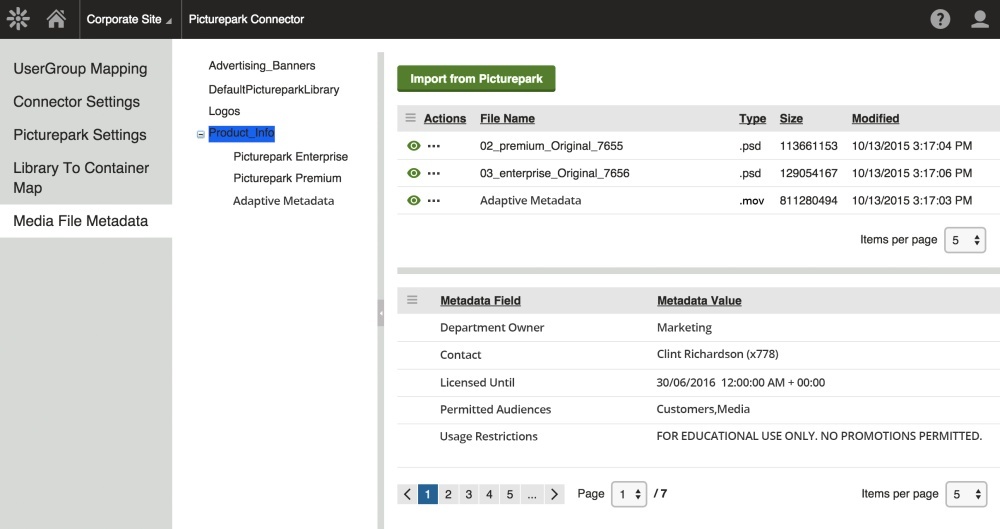Go to the previous metadata page arrow
Image resolution: width=1000 pixels, height=529 pixels.
click(x=407, y=494)
